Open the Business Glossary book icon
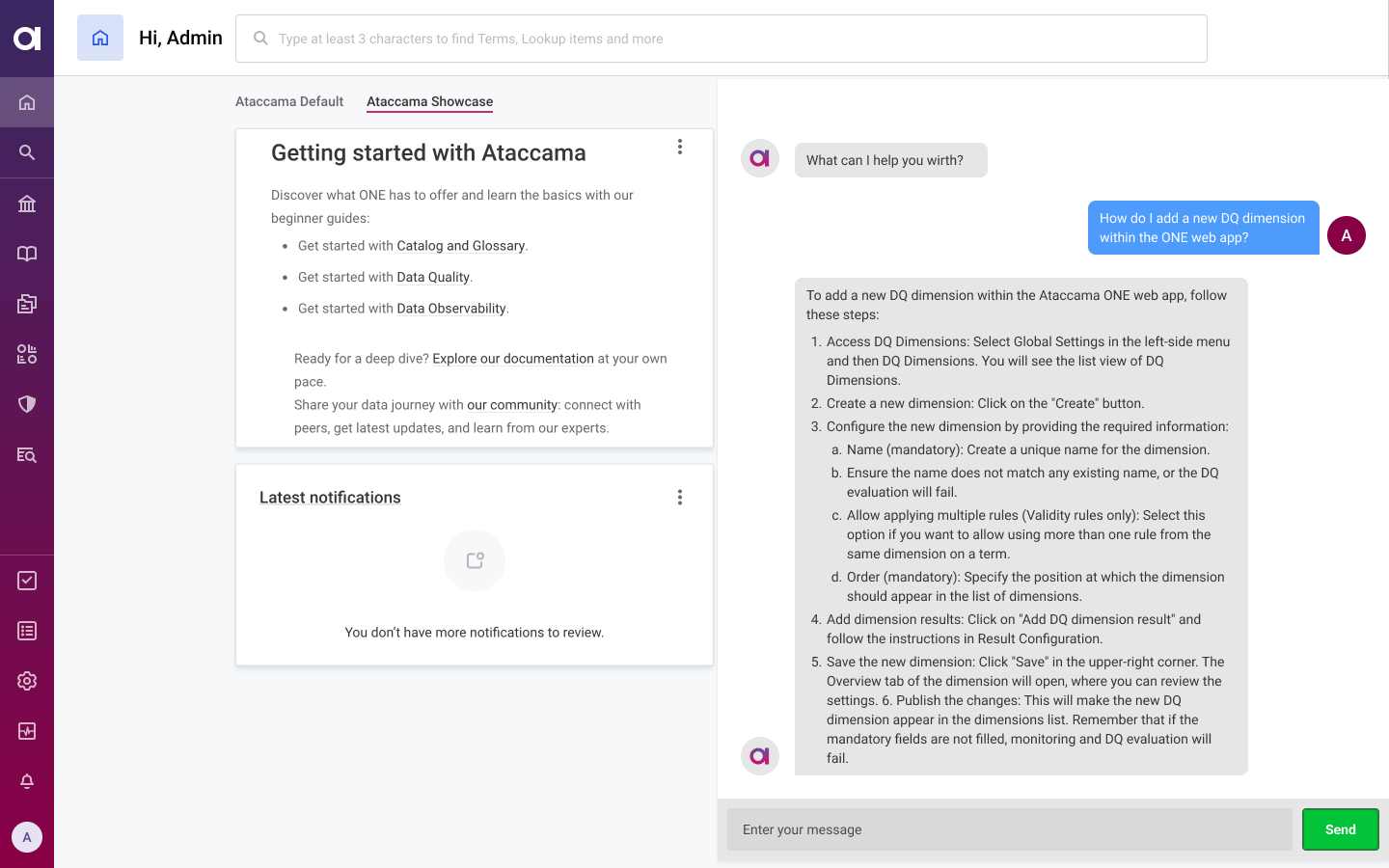This screenshot has width=1389, height=868. pos(27,254)
